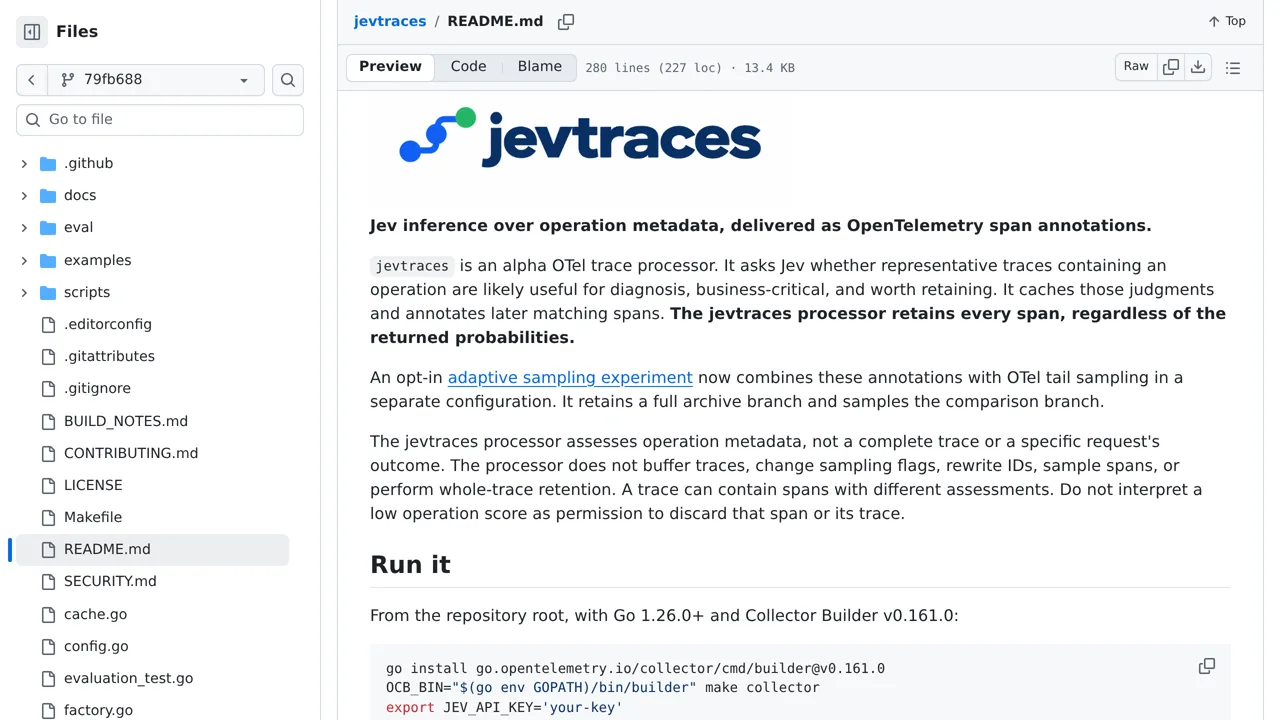The height and width of the screenshot is (720, 1280).
Task: Download the raw README file
Action: 1198,67
